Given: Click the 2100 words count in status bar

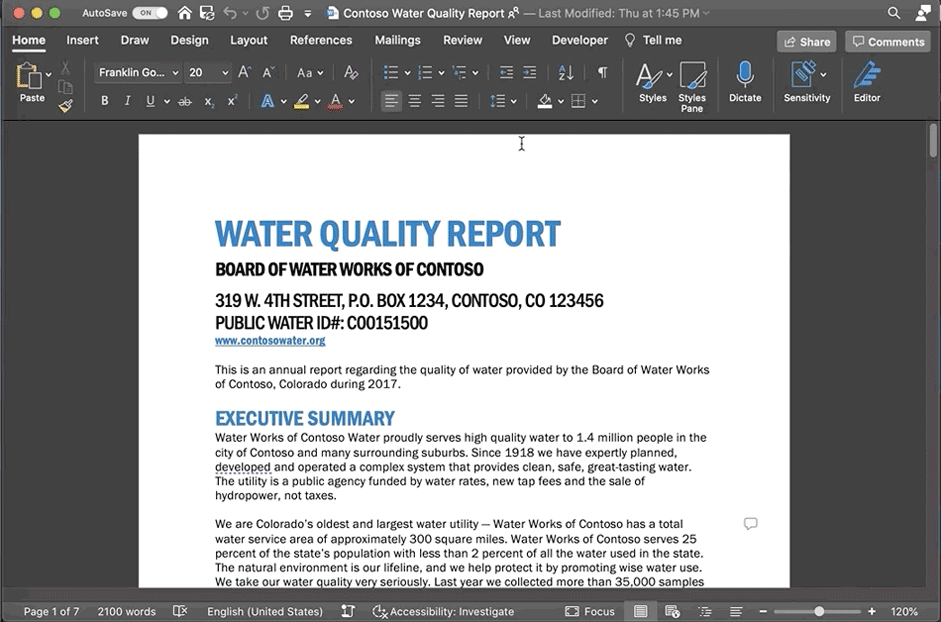Looking at the screenshot, I should pos(126,611).
